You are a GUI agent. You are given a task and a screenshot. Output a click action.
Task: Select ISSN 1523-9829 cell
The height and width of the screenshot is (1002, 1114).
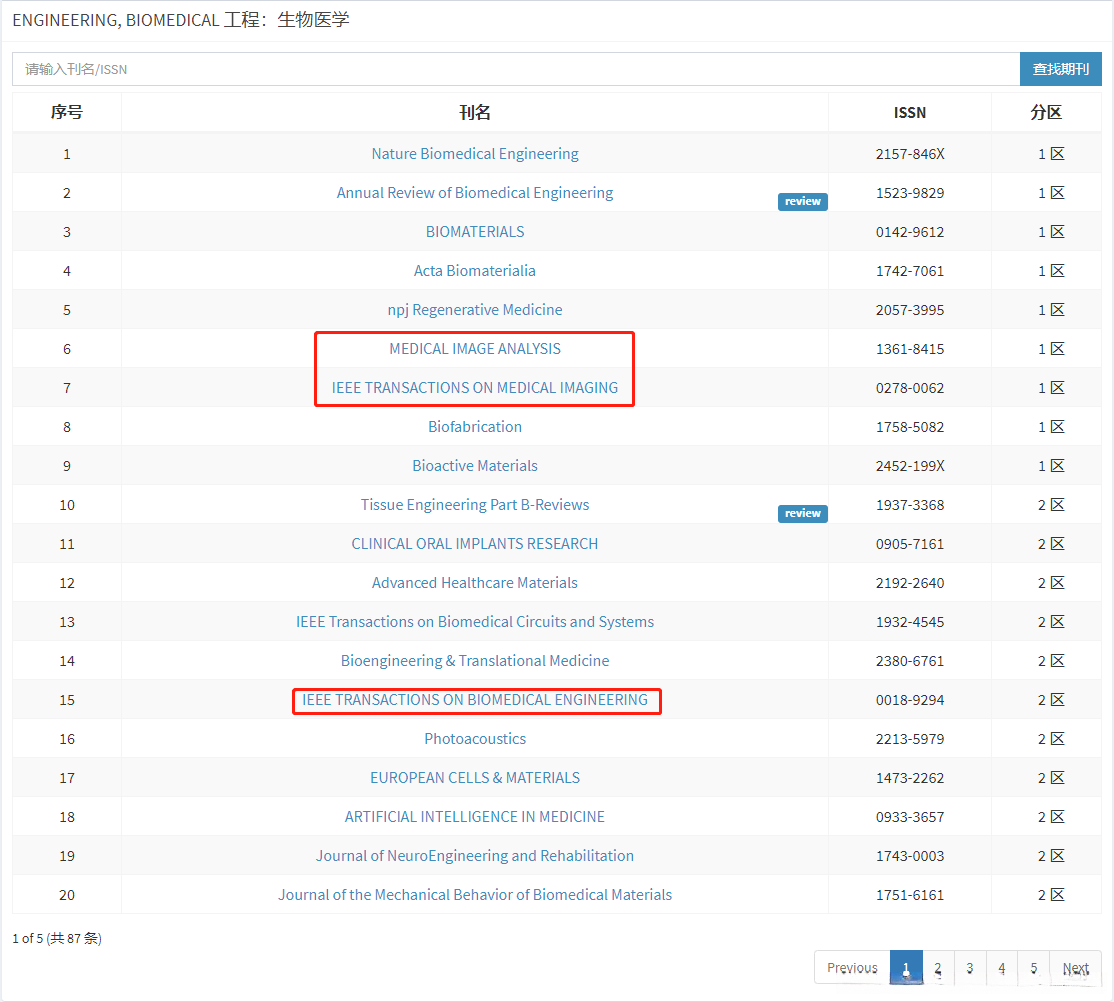910,193
